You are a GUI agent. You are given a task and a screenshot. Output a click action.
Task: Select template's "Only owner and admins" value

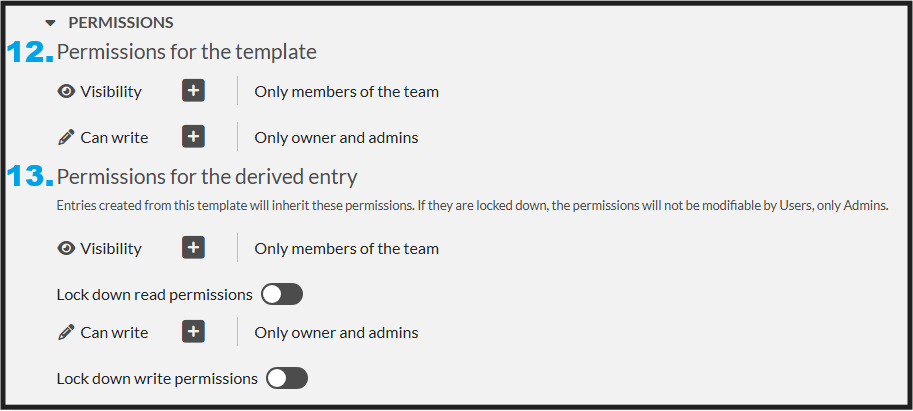click(x=336, y=137)
